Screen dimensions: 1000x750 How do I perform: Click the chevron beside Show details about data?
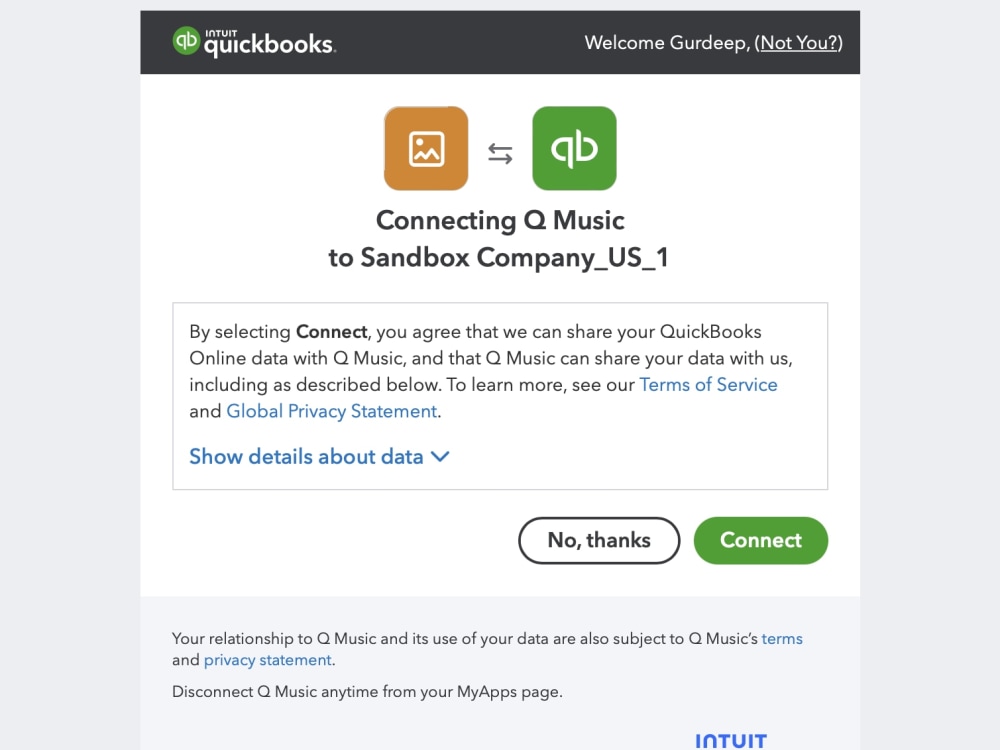pos(438,457)
